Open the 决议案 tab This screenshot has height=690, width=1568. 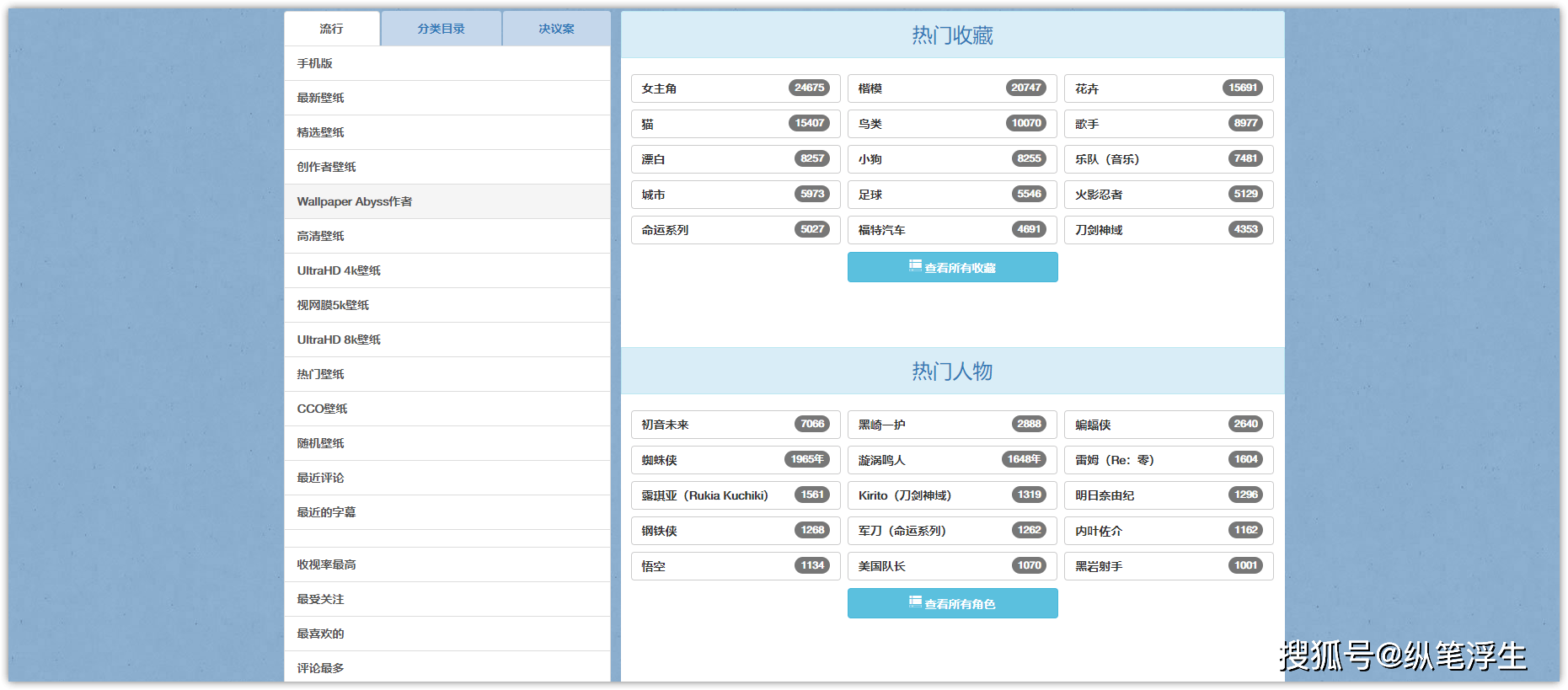[556, 29]
